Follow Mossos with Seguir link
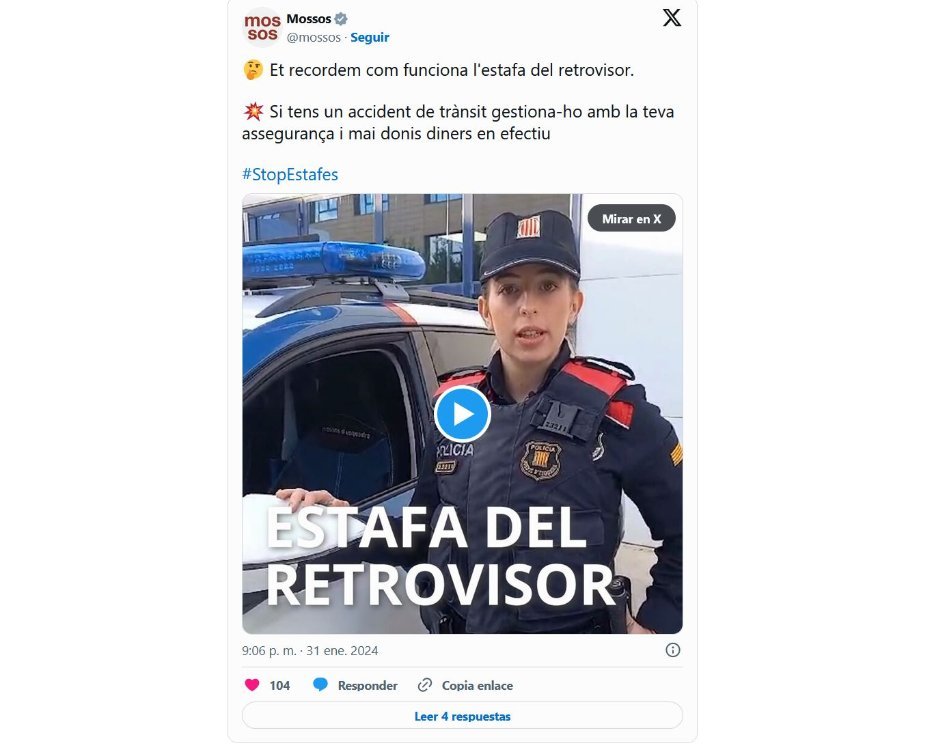The image size is (934, 750). tap(369, 38)
